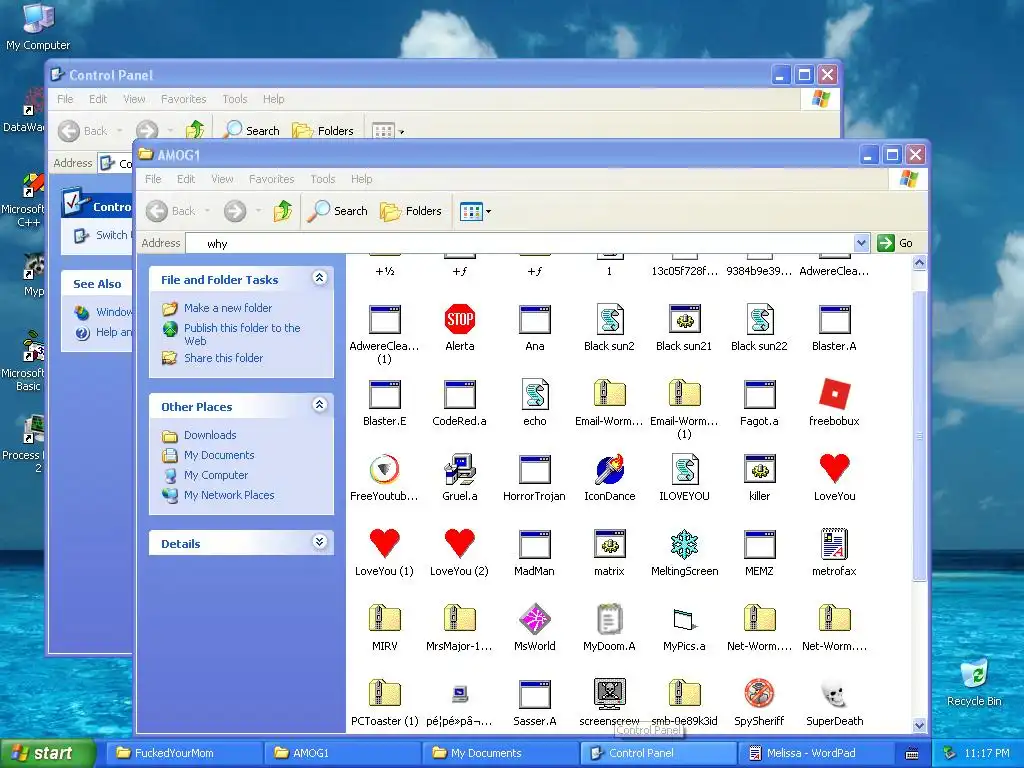Select the MyDoom.A file icon
This screenshot has height=768, width=1024.
click(609, 620)
